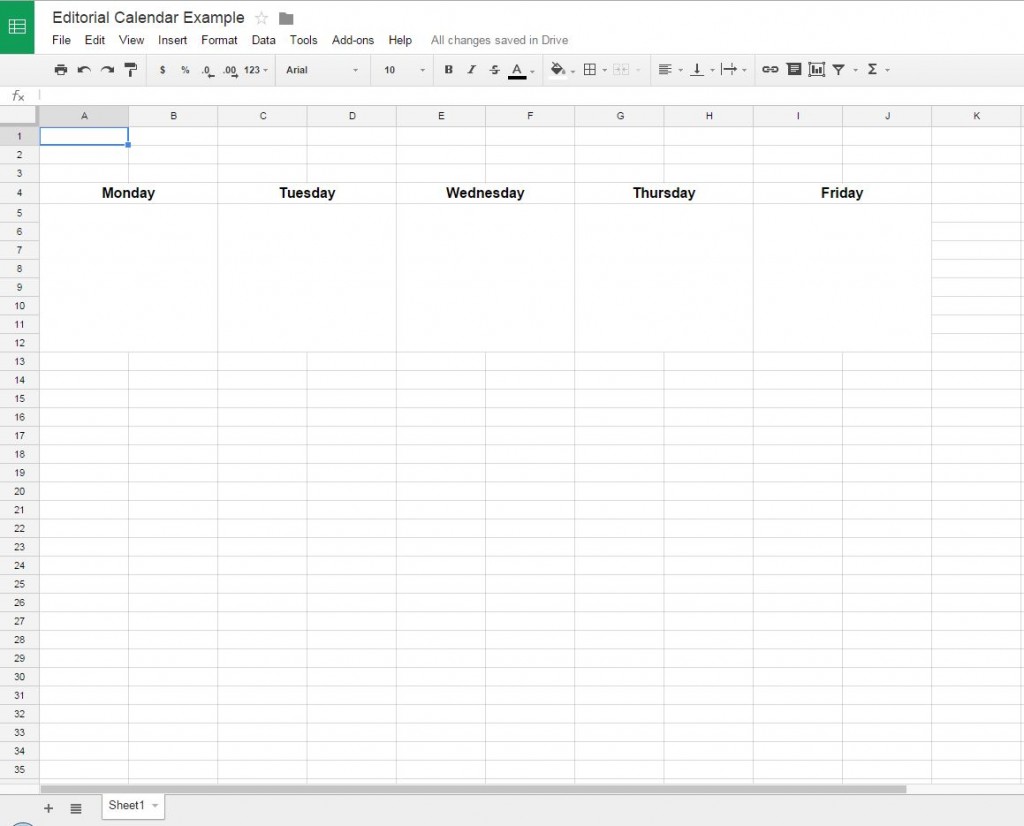Click the Undo icon
1024x826 pixels.
coord(84,69)
